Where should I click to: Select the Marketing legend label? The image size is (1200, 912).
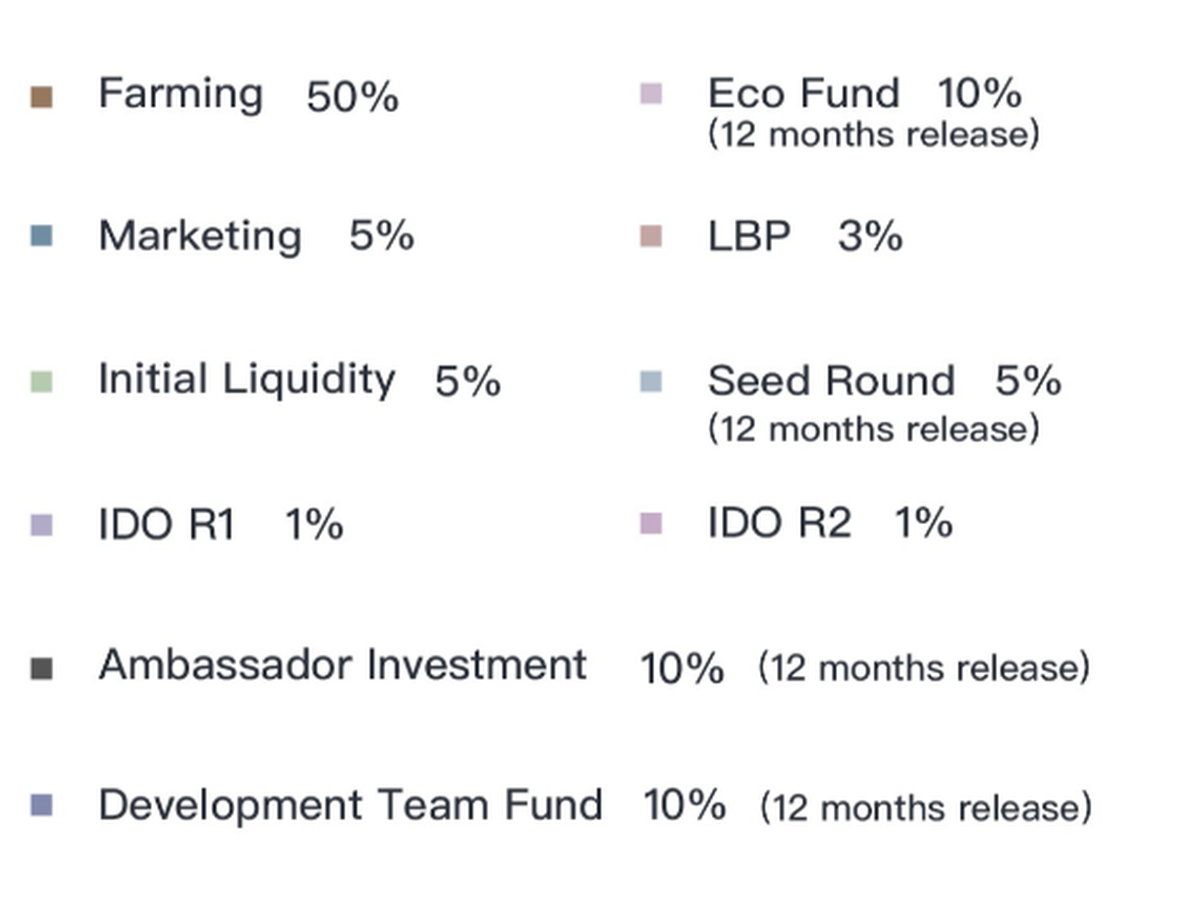pos(199,237)
